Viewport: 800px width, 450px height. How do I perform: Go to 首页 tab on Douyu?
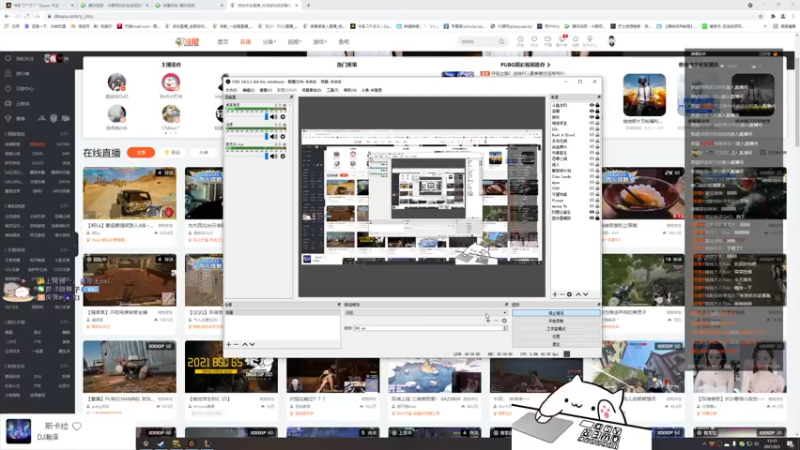(223, 42)
